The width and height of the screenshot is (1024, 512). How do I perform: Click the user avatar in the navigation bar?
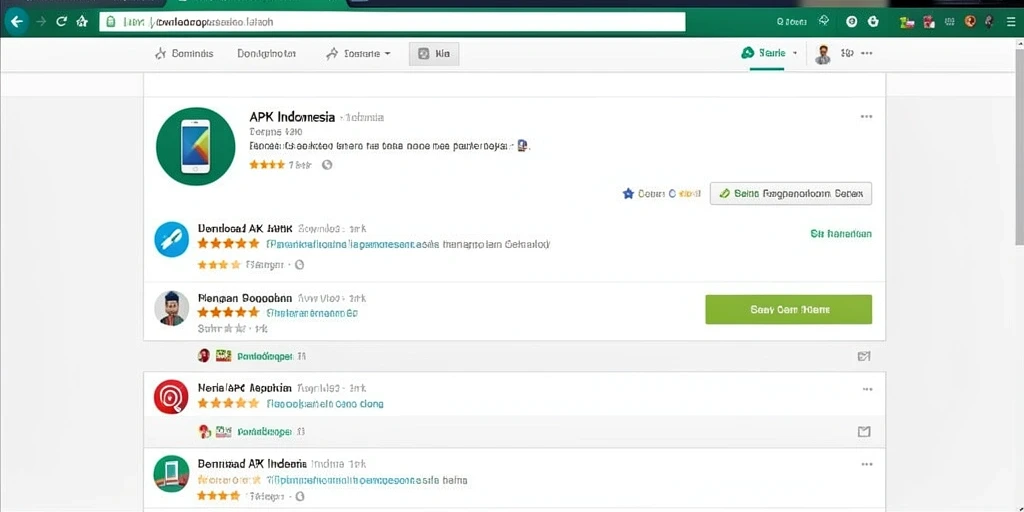[x=823, y=54]
